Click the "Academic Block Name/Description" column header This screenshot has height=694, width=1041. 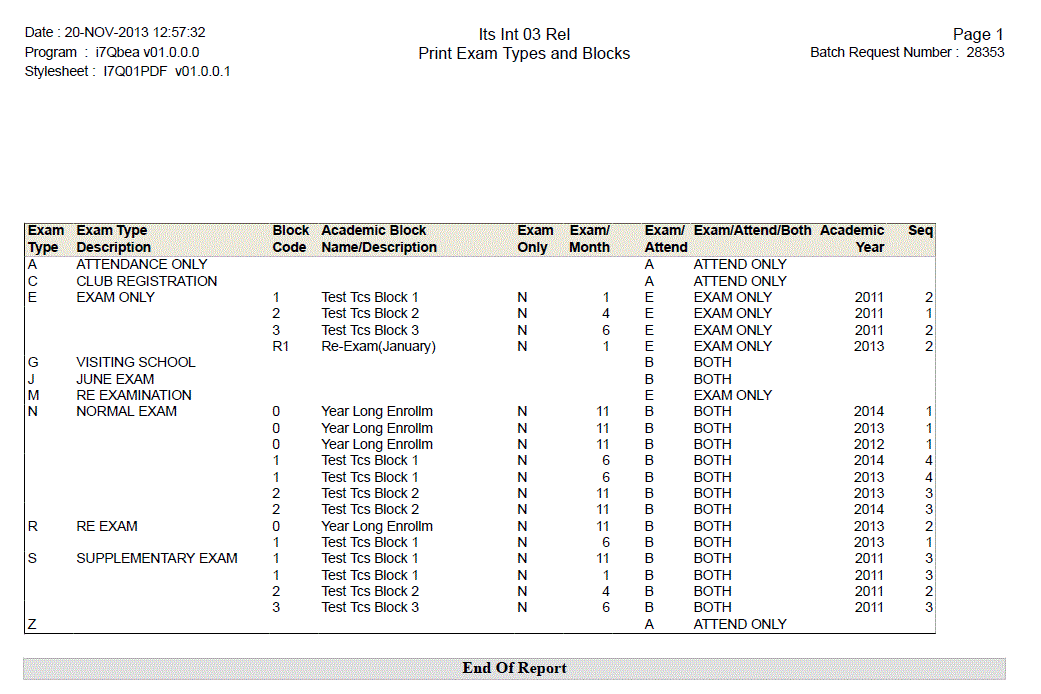[378, 239]
